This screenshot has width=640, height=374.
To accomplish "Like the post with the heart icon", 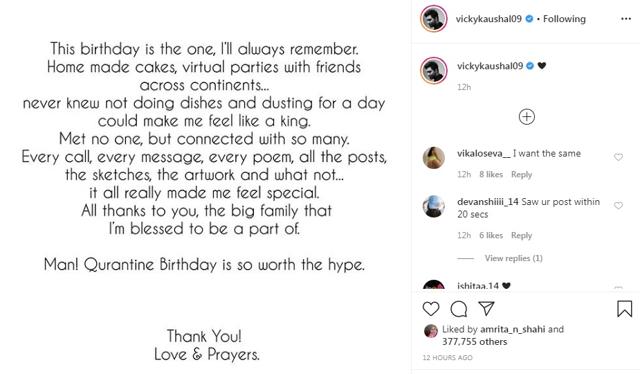I will [x=431, y=309].
